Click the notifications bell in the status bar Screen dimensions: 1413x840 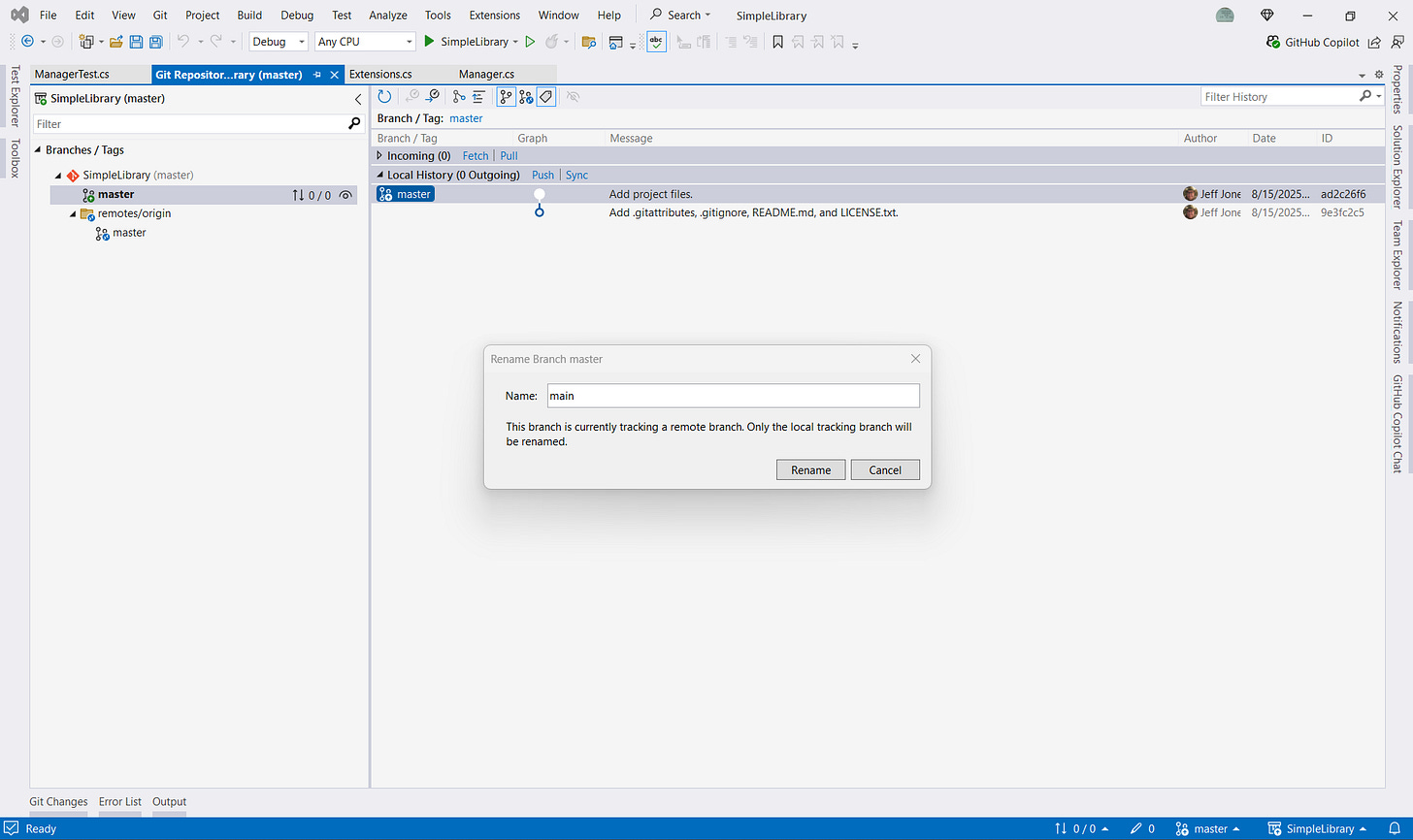click(1394, 829)
